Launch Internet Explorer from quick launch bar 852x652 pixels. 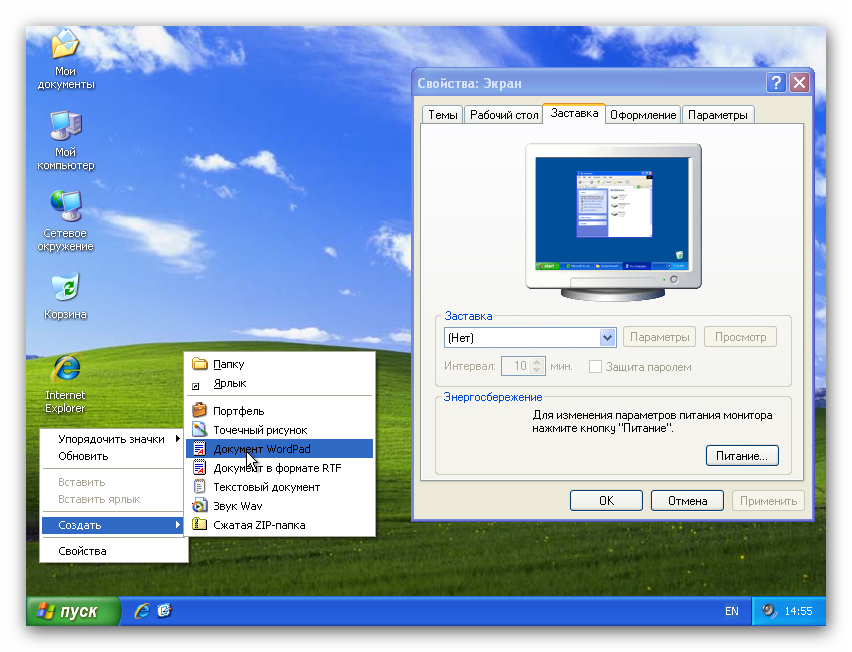(x=142, y=610)
